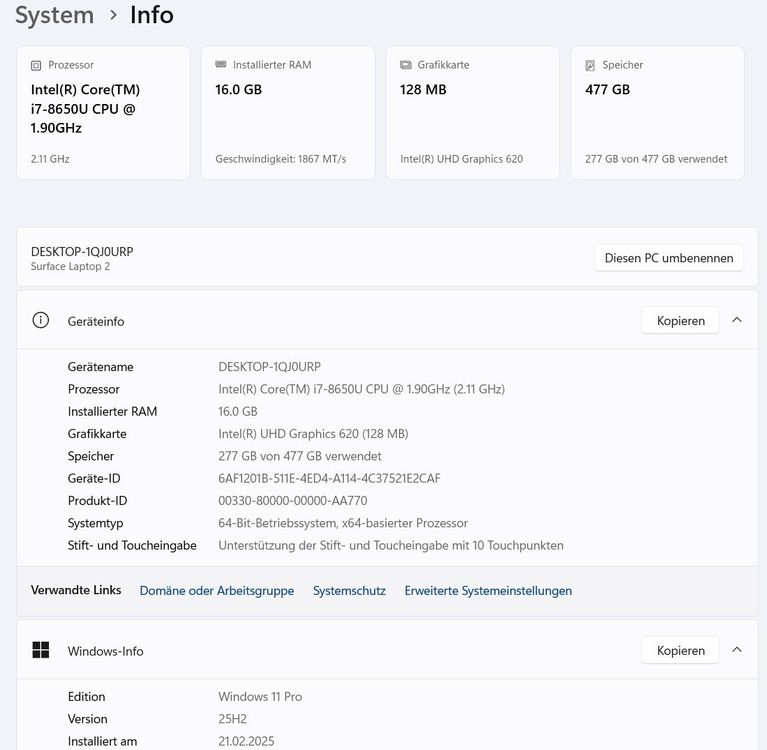Image resolution: width=767 pixels, height=750 pixels.
Task: Select Version value 25H2
Action: (x=232, y=719)
